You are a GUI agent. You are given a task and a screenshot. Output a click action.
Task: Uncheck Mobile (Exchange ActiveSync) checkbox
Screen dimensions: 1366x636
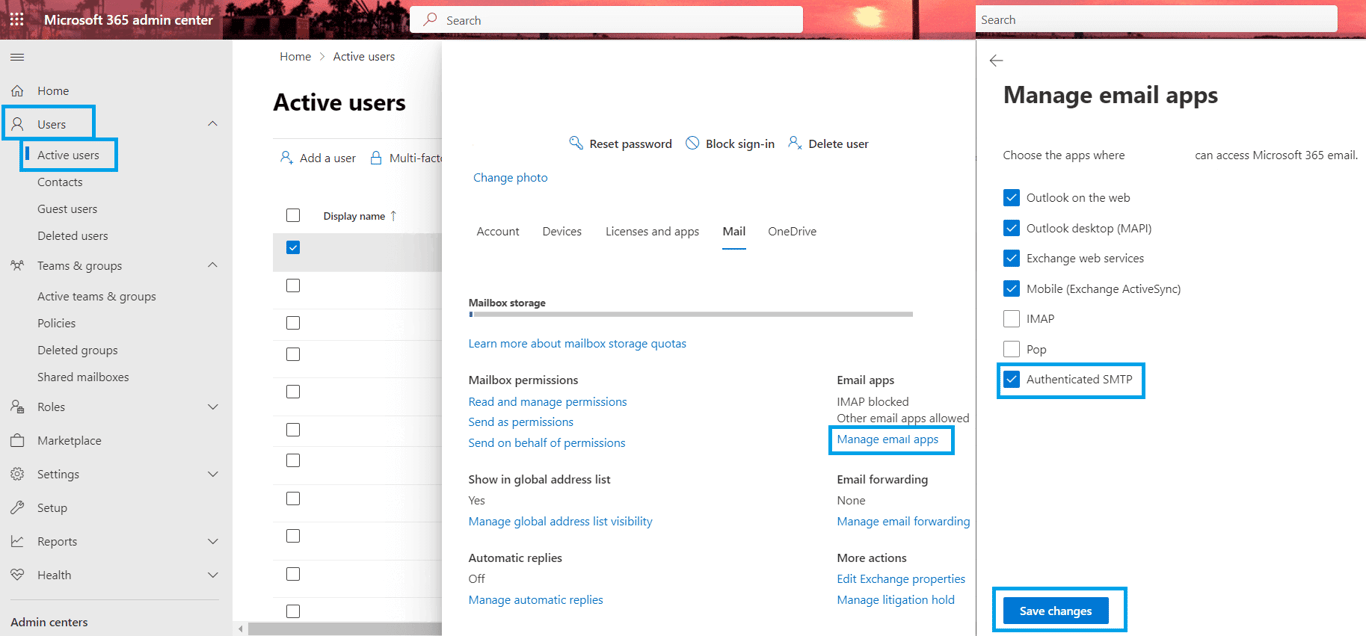point(1011,289)
